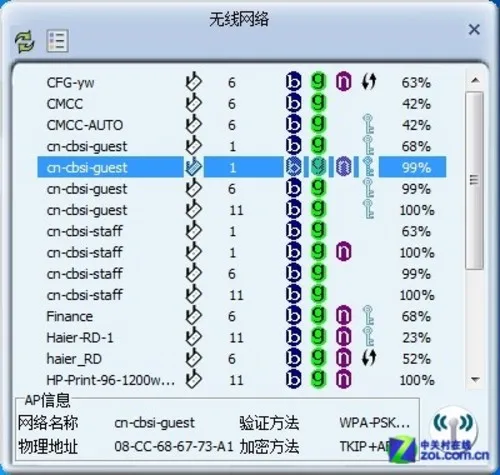Click the green refresh network list icon
The image size is (500, 475).
click(x=25, y=42)
